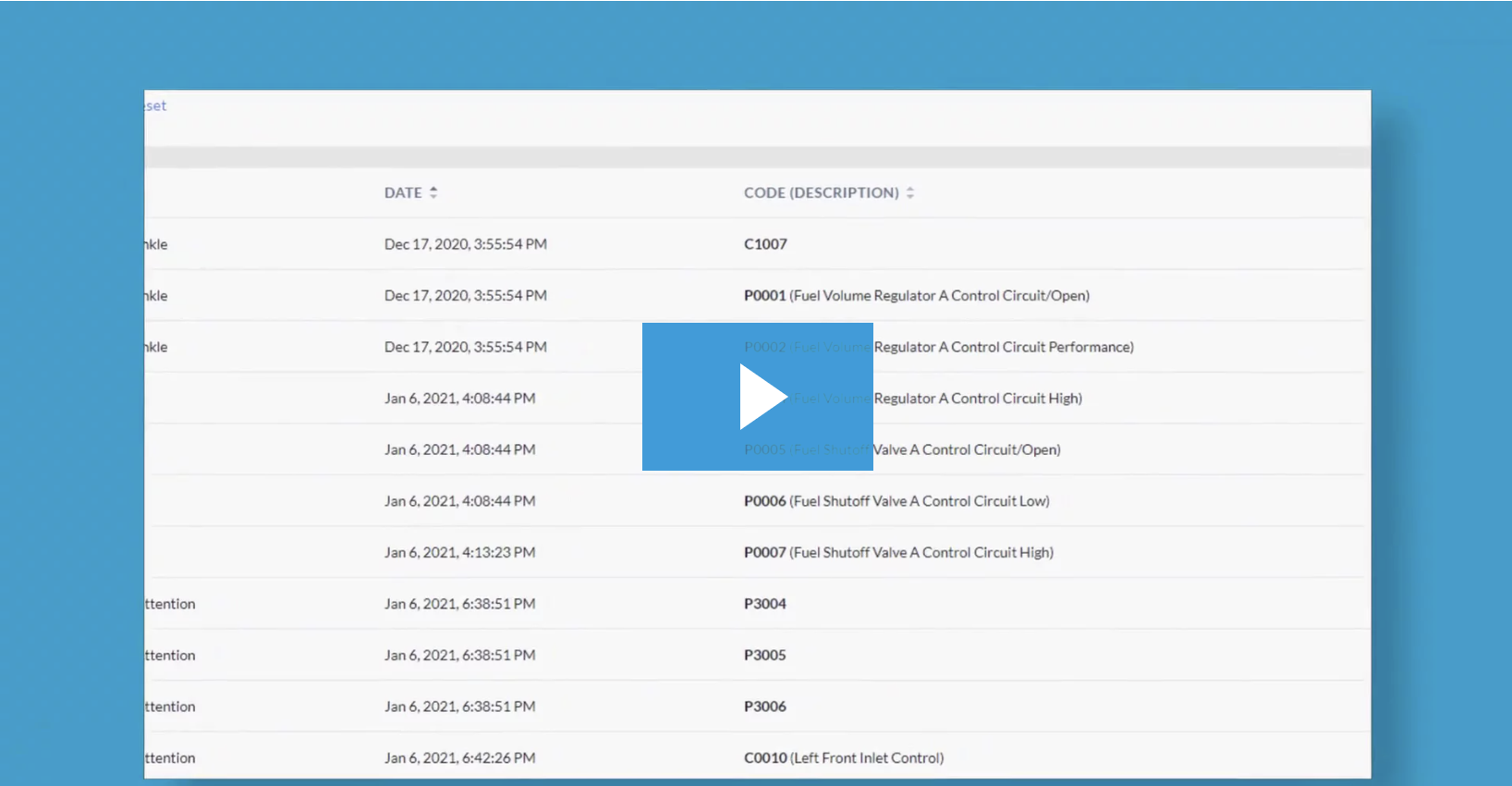Click date Jan 6, 2021, 6:42:26 PM
Image resolution: width=1512 pixels, height=786 pixels.
tap(460, 758)
